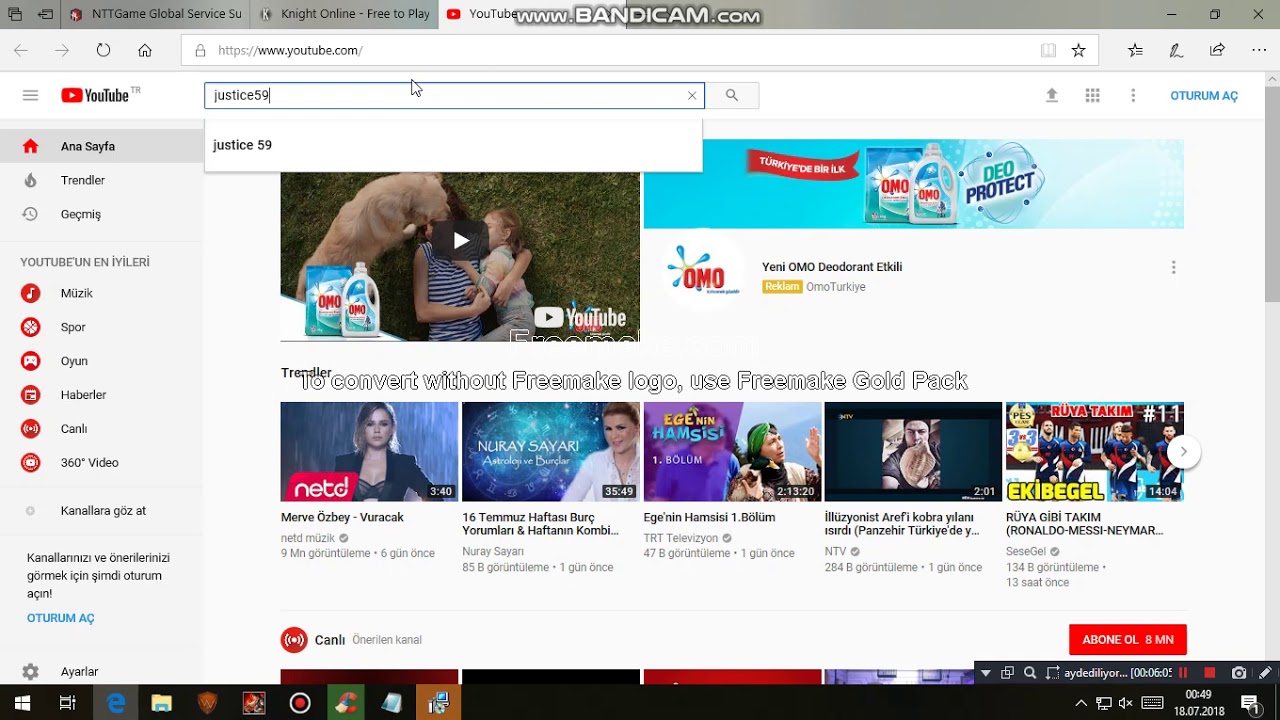Open the netd müzik channel
Image resolution: width=1280 pixels, height=720 pixels.
pyautogui.click(x=308, y=538)
